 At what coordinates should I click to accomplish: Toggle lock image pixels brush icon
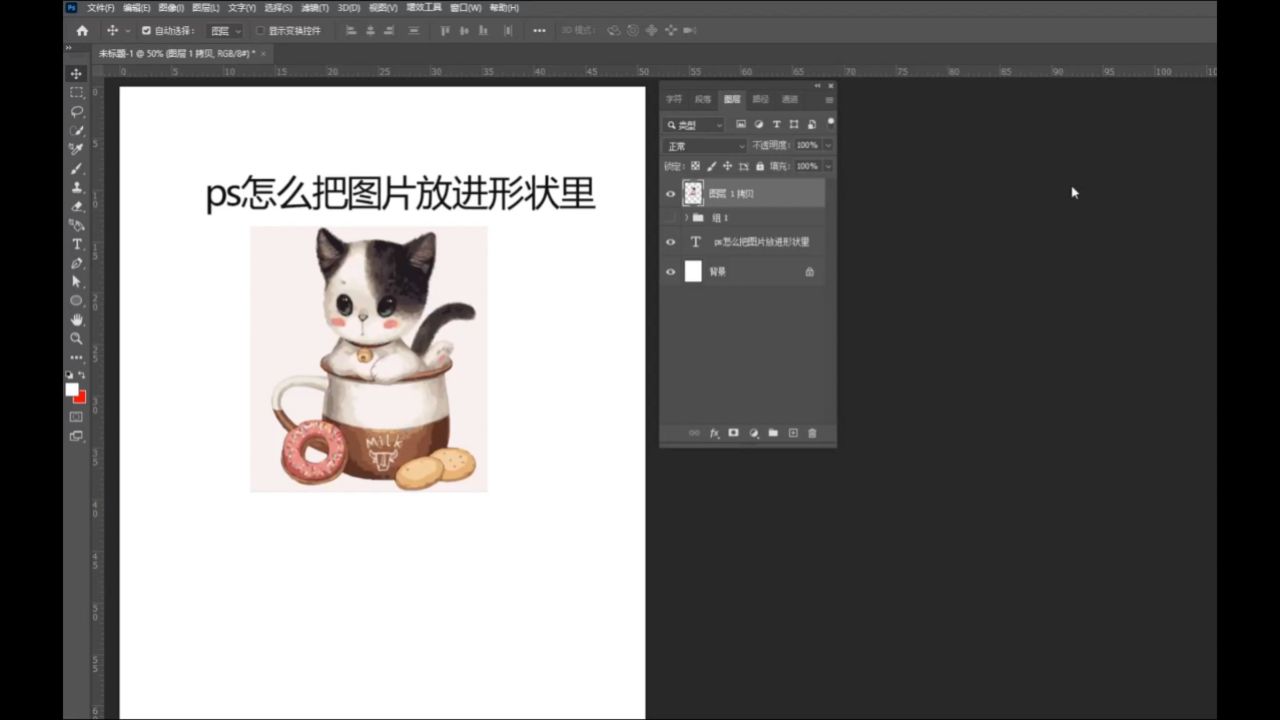point(711,166)
